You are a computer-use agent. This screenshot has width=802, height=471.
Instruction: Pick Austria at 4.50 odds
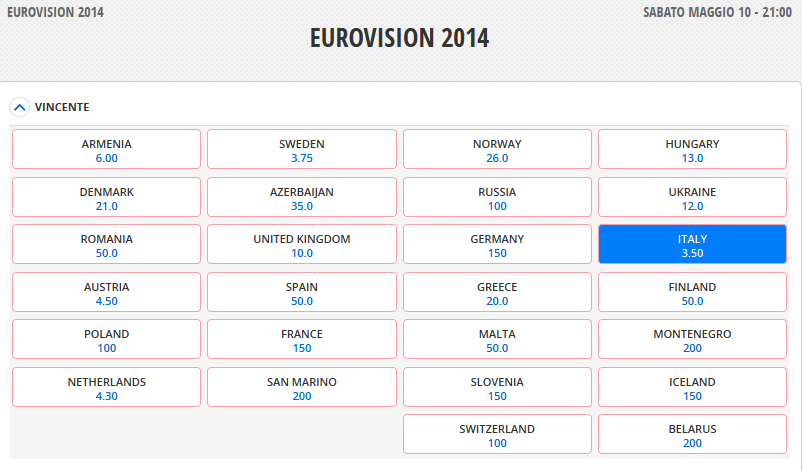pos(106,293)
